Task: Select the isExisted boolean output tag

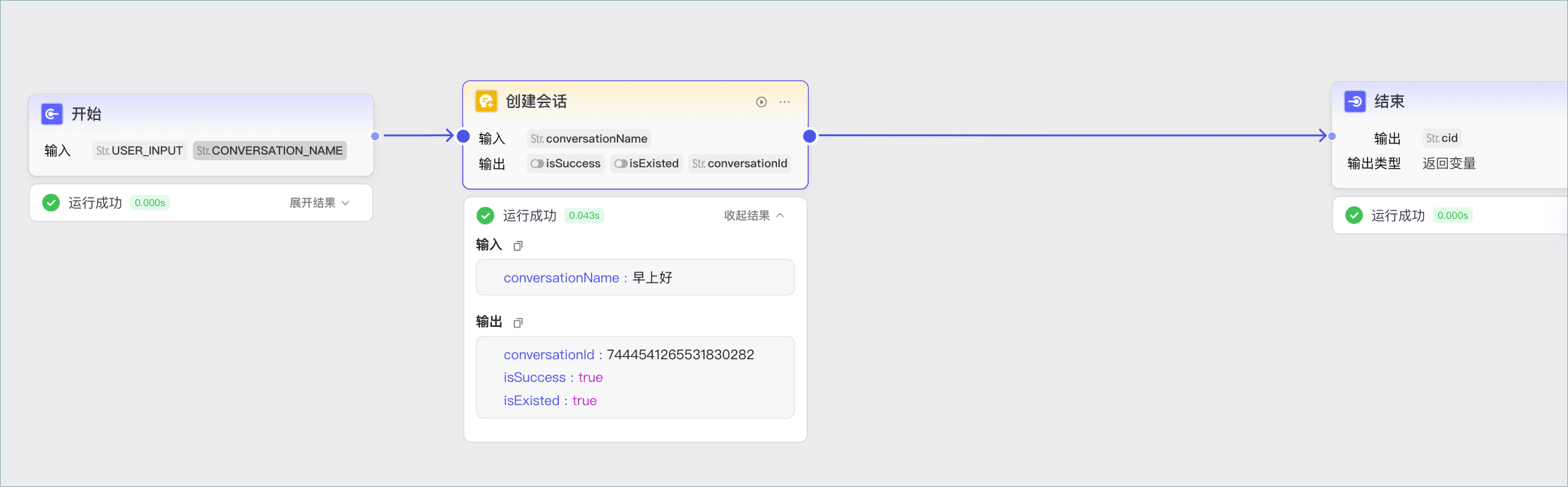Action: pos(646,164)
